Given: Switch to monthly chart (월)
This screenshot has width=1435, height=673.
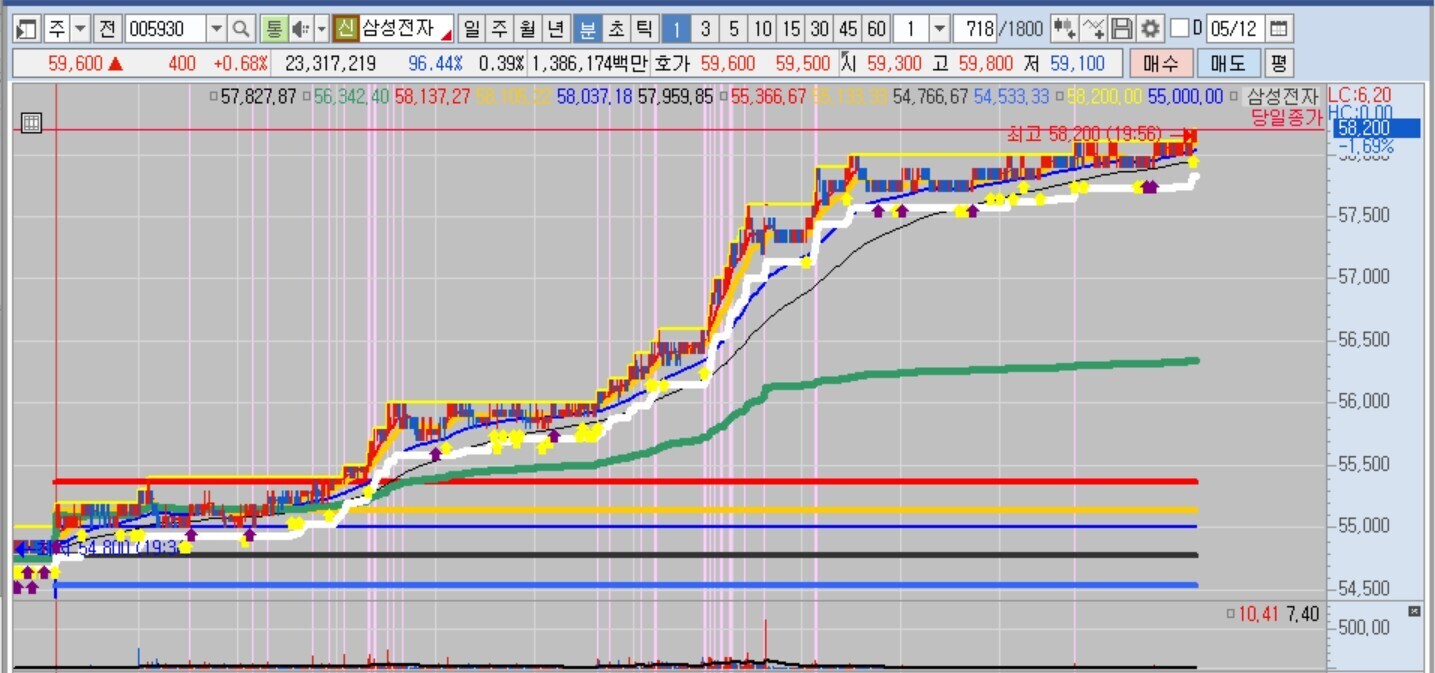Looking at the screenshot, I should pyautogui.click(x=528, y=28).
